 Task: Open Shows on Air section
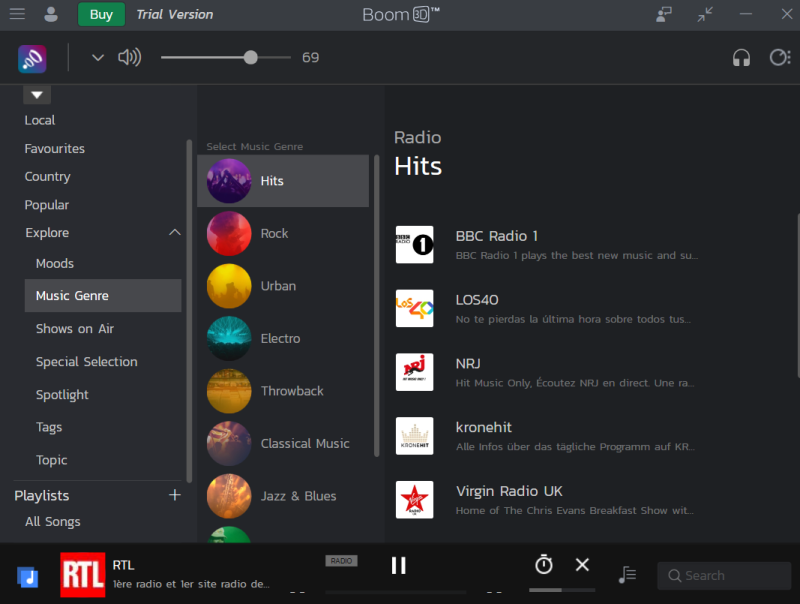(75, 329)
